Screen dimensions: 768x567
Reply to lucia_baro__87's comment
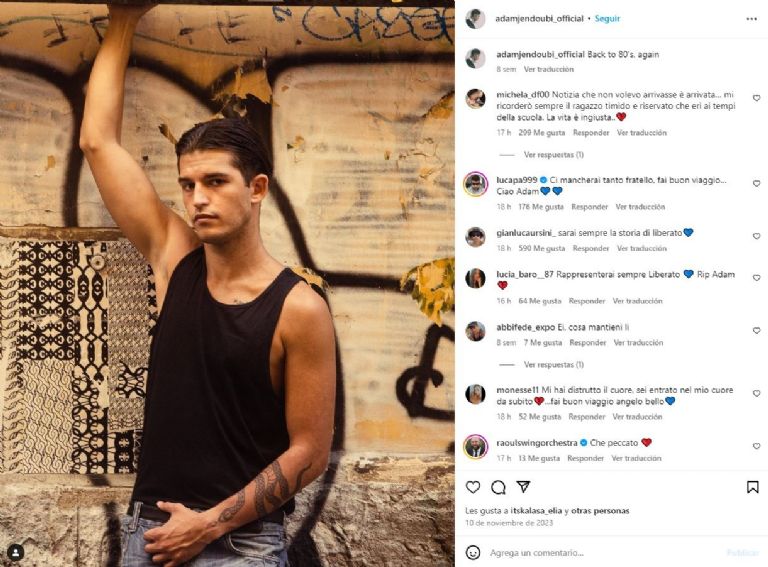click(x=587, y=301)
